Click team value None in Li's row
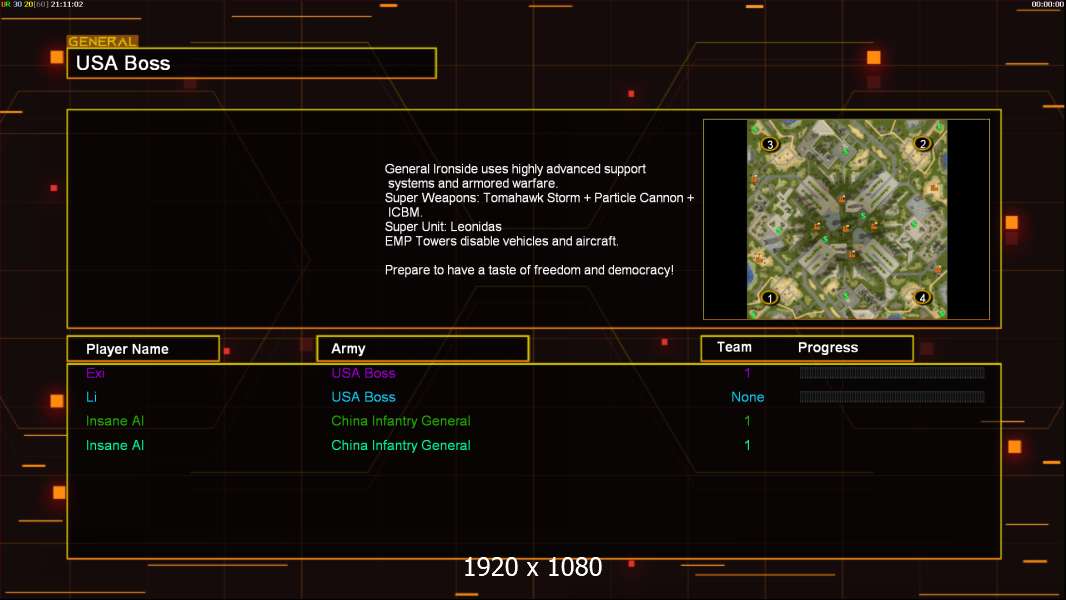The height and width of the screenshot is (600, 1066). tap(747, 397)
